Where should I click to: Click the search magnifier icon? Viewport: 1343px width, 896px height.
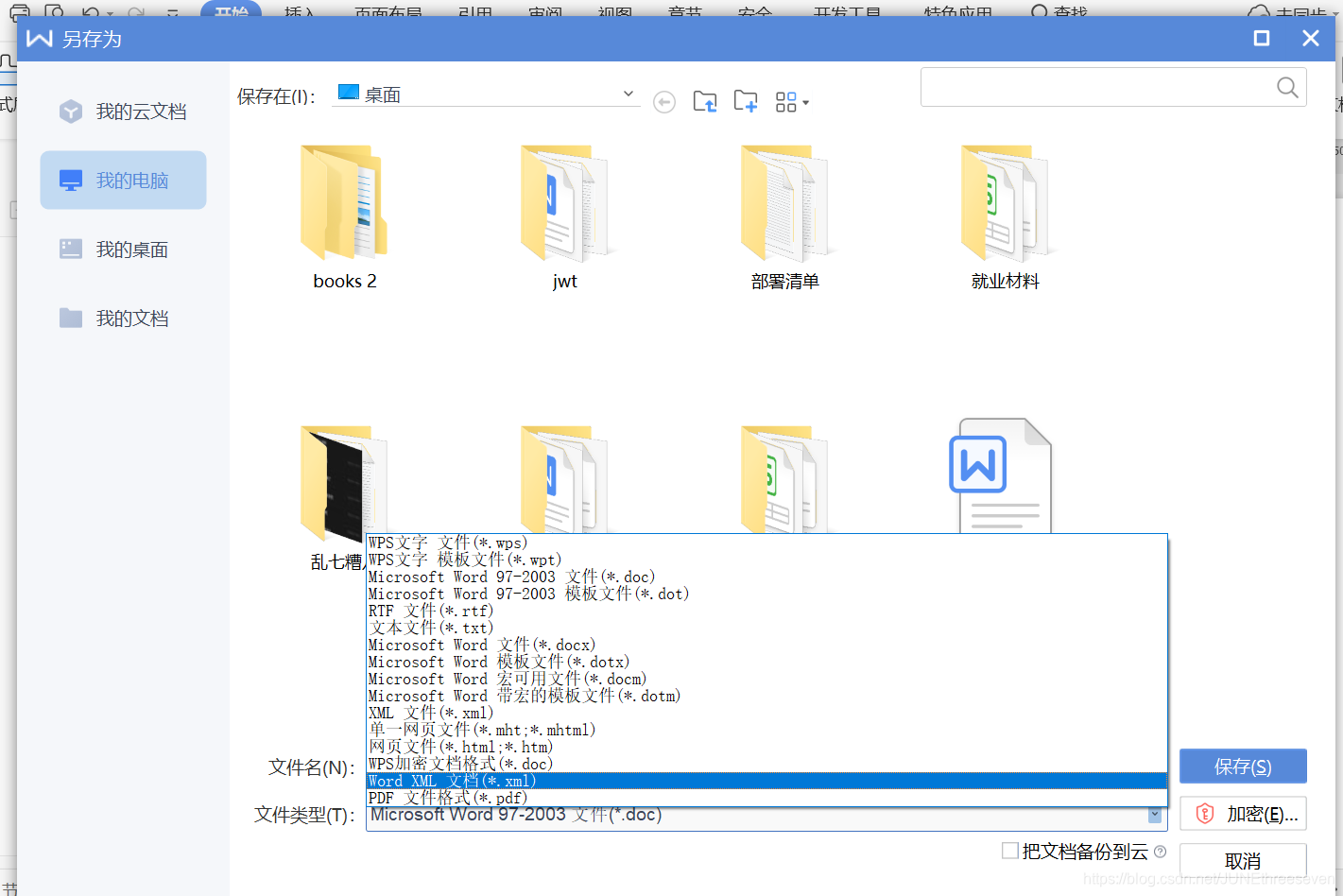point(1287,87)
